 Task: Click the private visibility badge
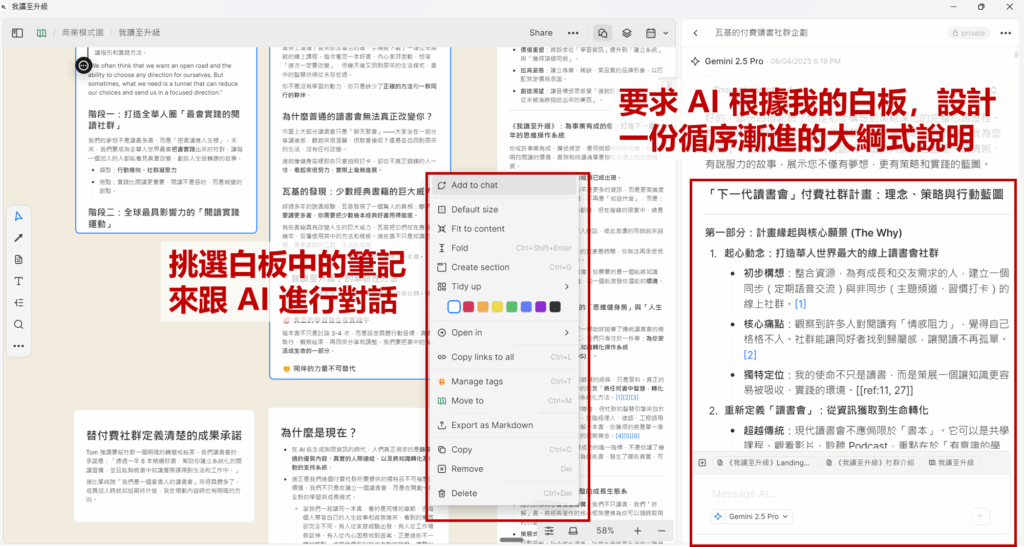969,33
